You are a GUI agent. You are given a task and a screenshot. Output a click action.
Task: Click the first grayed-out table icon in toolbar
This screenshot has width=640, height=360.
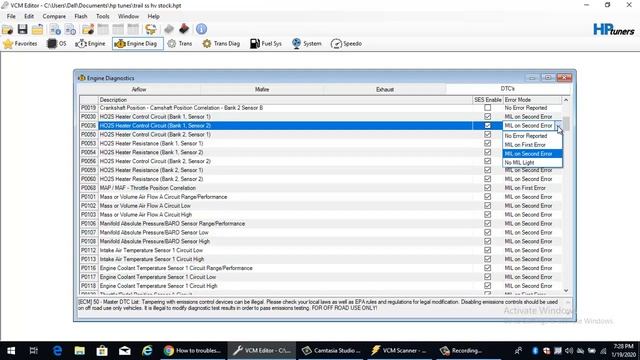(103, 29)
